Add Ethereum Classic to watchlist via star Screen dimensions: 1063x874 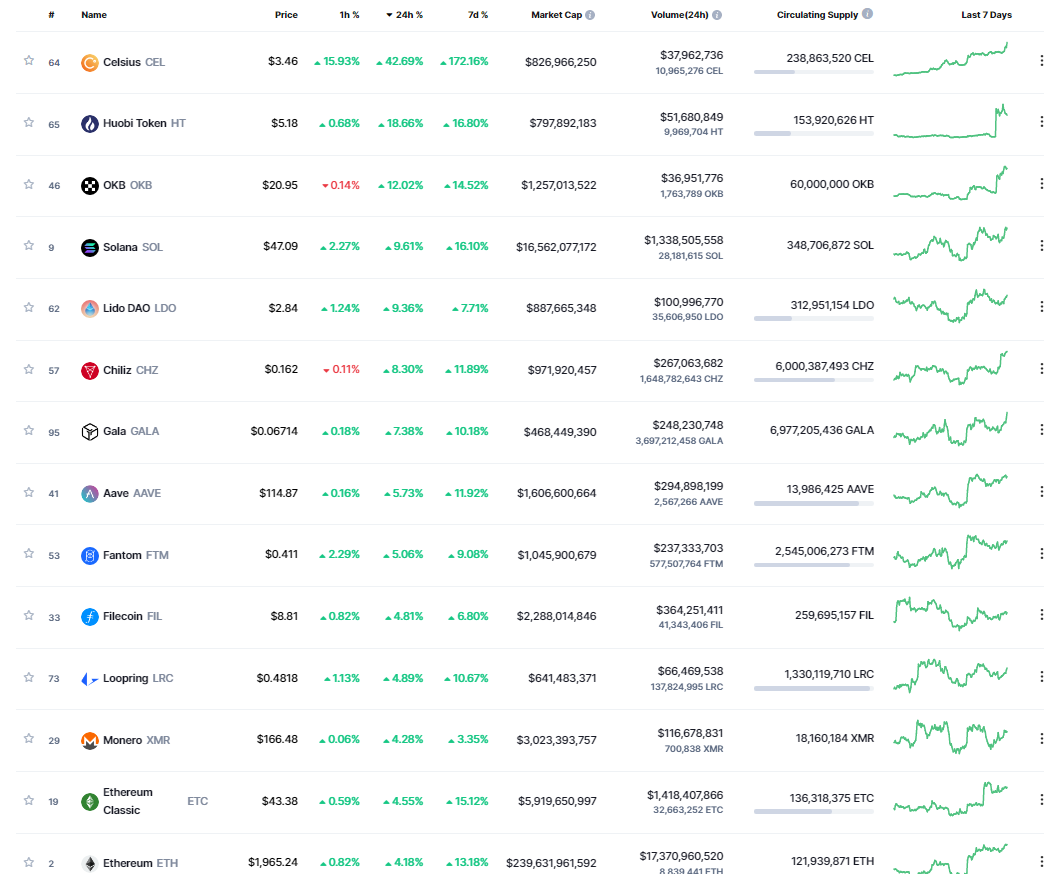point(29,801)
